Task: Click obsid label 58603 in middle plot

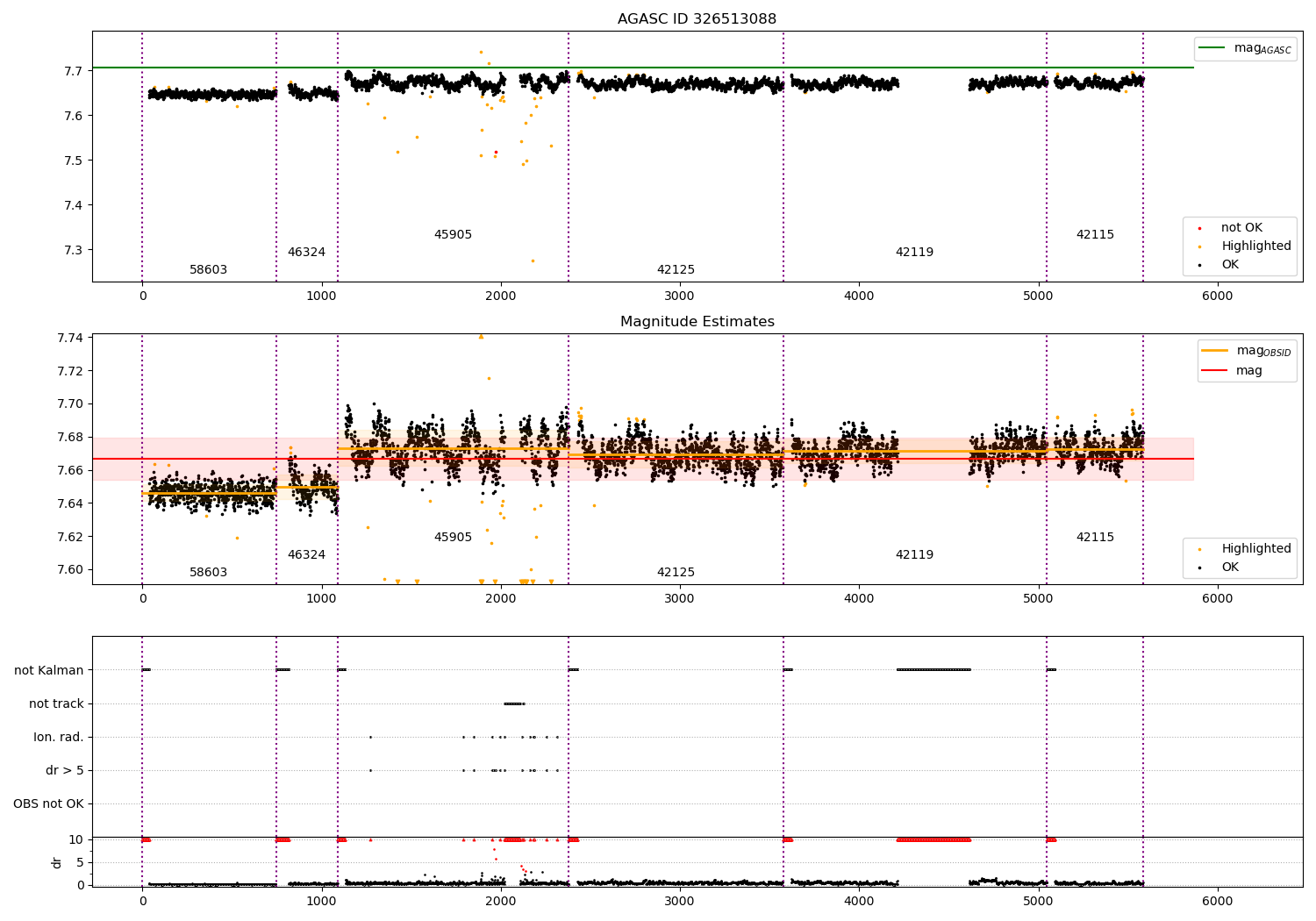Action: (x=209, y=573)
